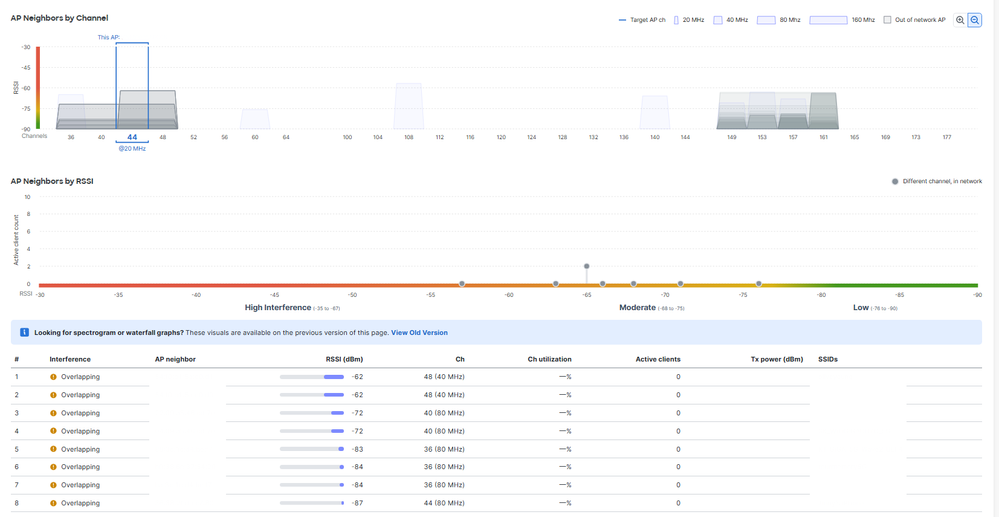Click the 'High Interference' range label
Viewport: 999px width, 517px height.
point(278,307)
